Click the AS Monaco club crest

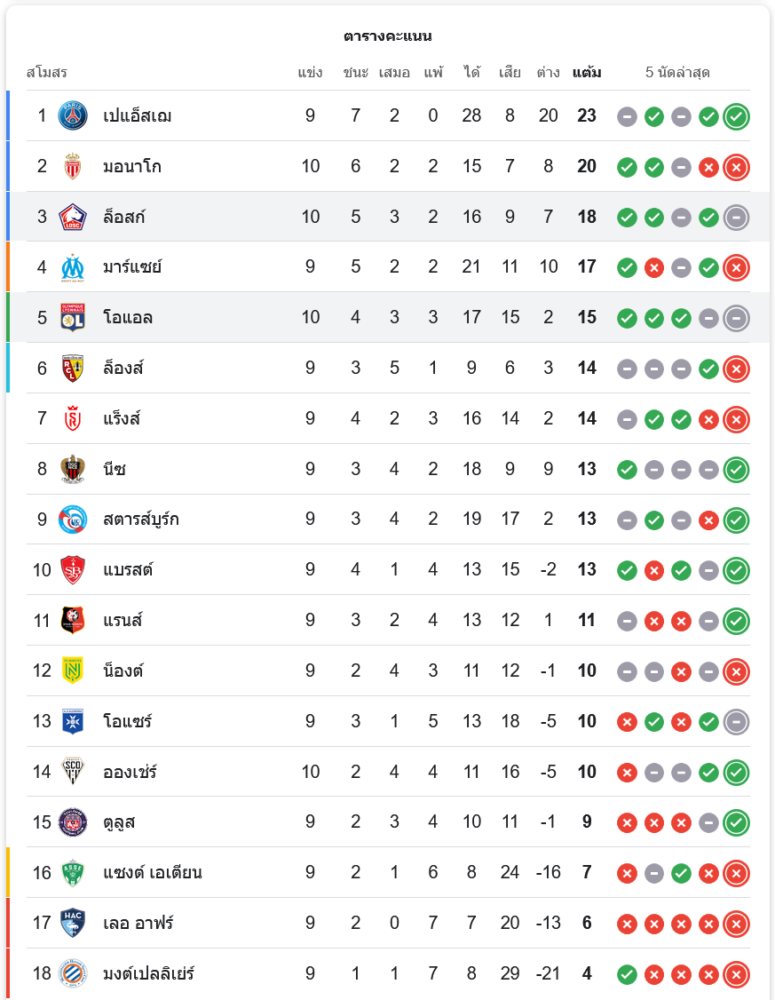coord(73,166)
